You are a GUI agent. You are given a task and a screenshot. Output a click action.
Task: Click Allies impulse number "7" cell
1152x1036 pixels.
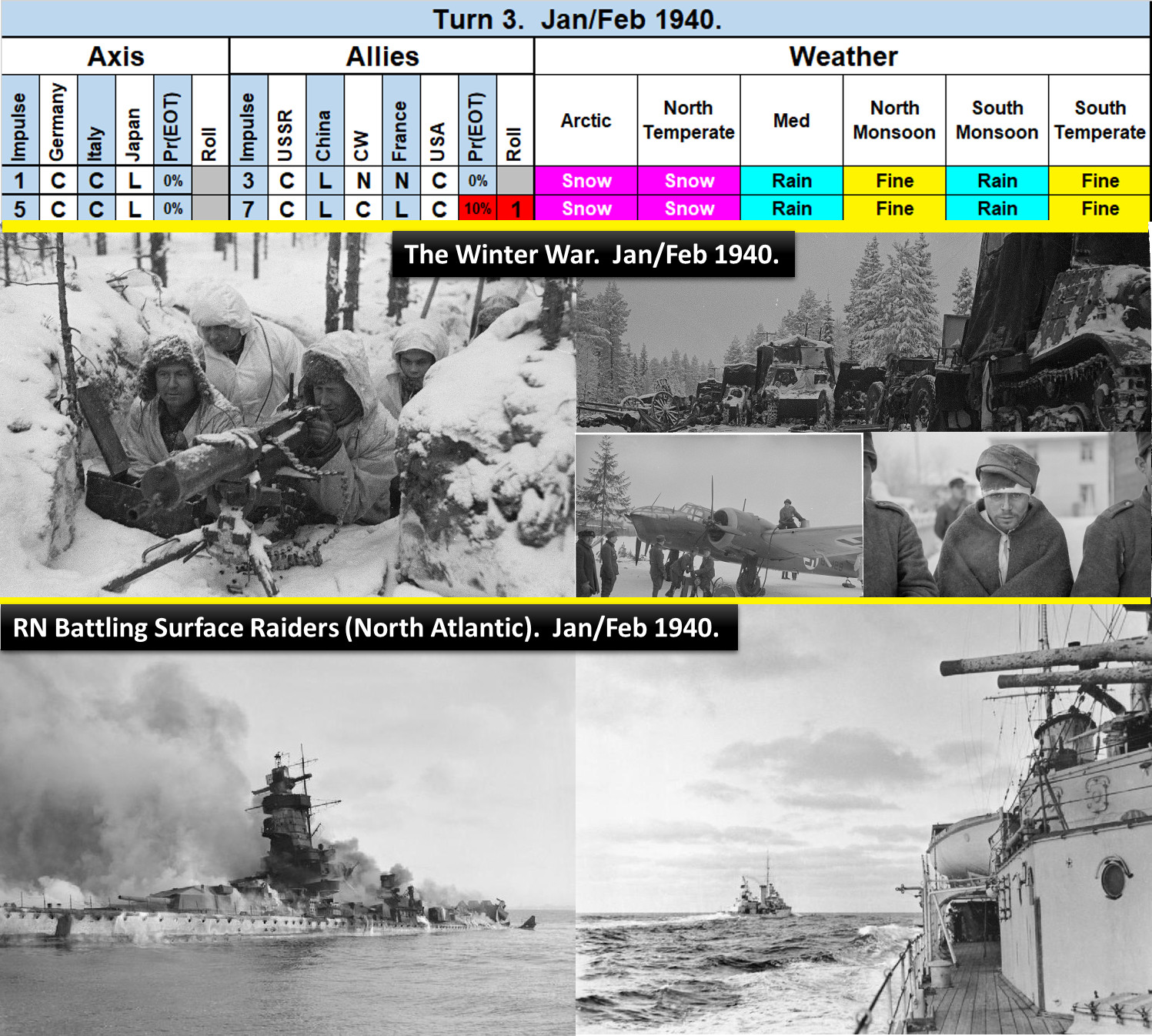[249, 209]
